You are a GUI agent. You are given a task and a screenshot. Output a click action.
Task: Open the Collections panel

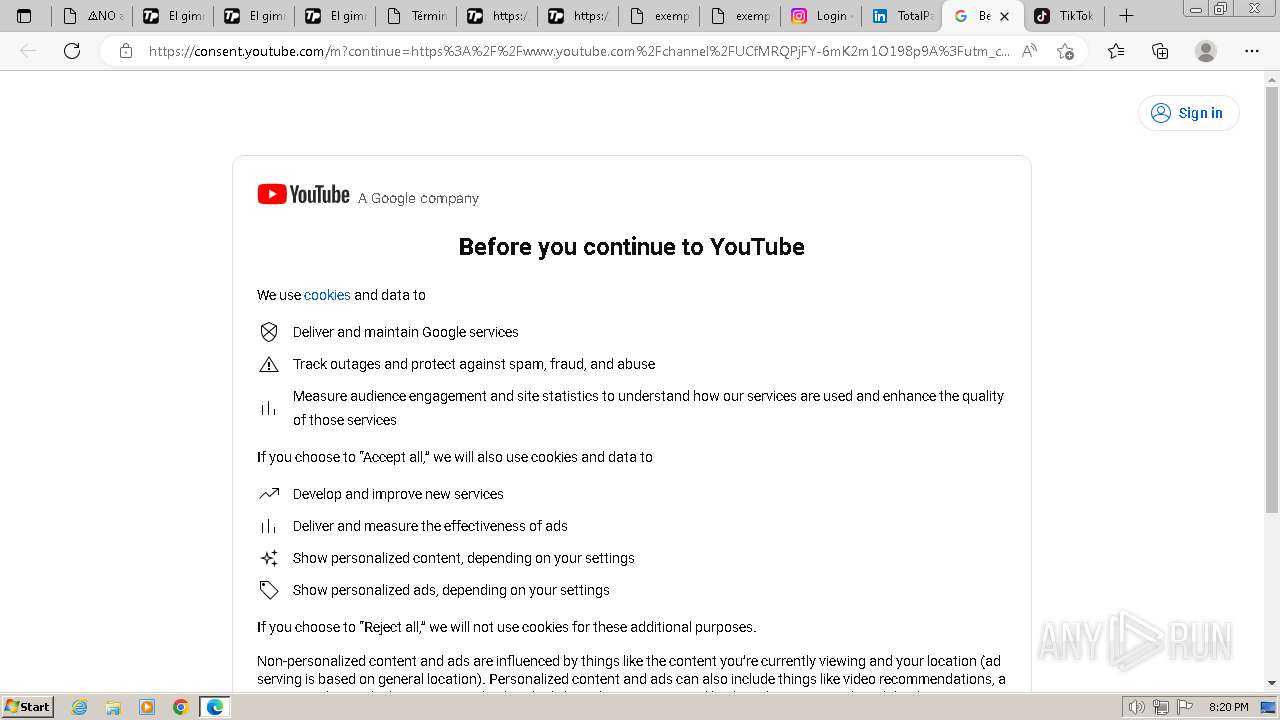1160,51
